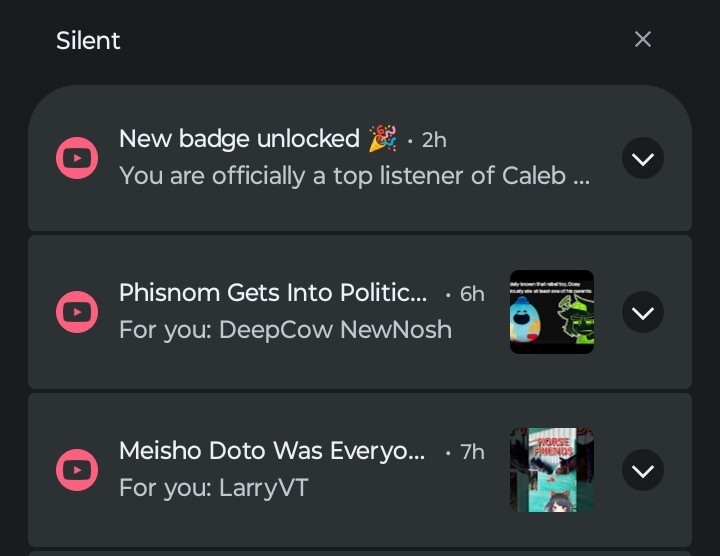Open the Phisnom Gets Into Politics title
Viewport: 720px width, 556px height.
tap(272, 293)
